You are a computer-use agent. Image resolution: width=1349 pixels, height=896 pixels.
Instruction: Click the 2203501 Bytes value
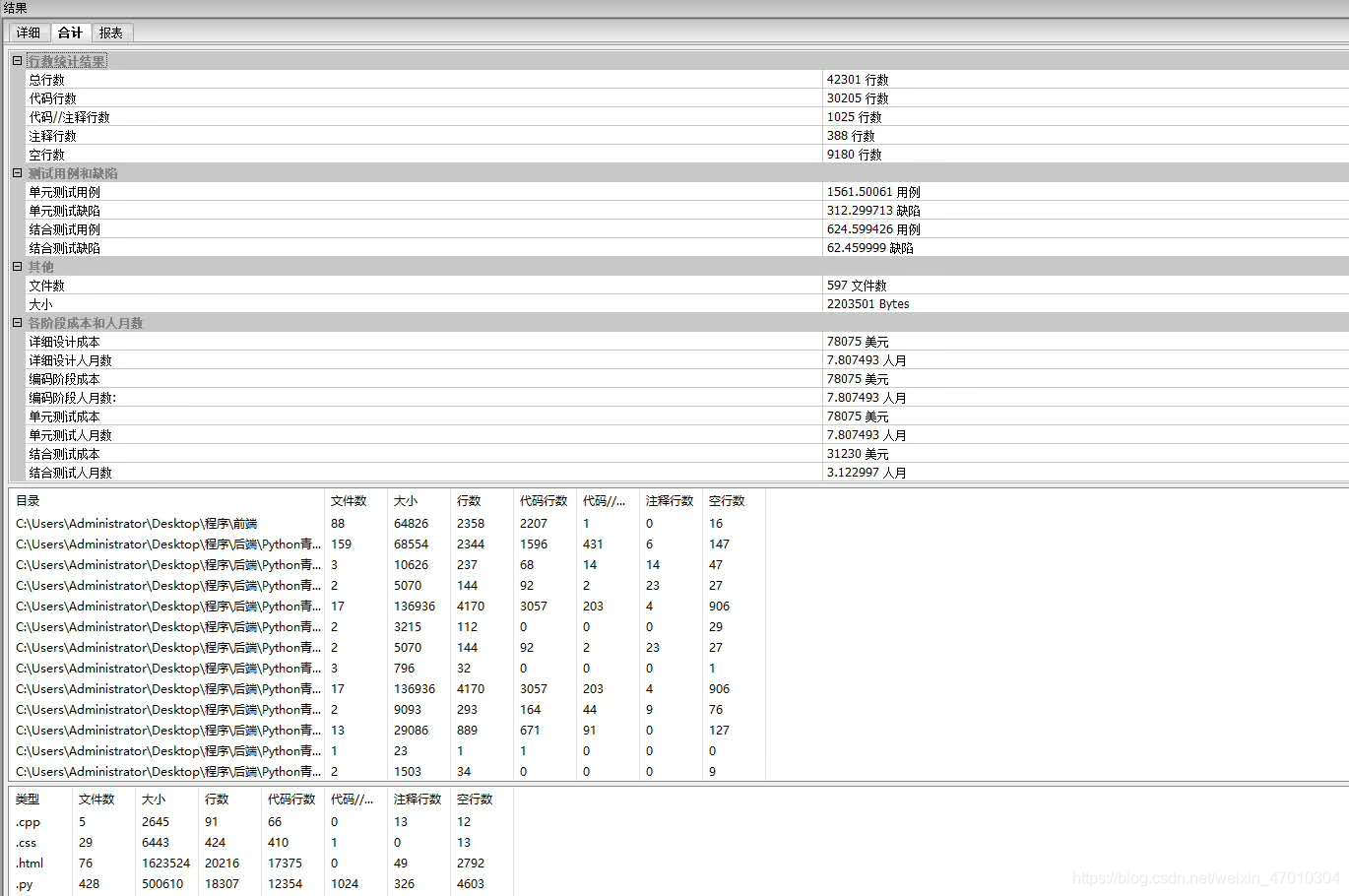click(867, 304)
